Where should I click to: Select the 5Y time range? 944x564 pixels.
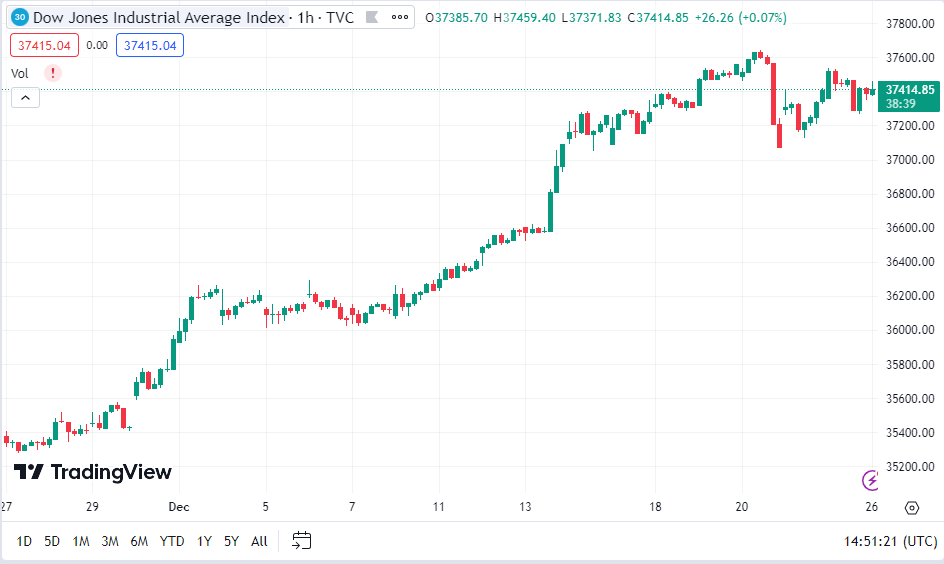[232, 541]
